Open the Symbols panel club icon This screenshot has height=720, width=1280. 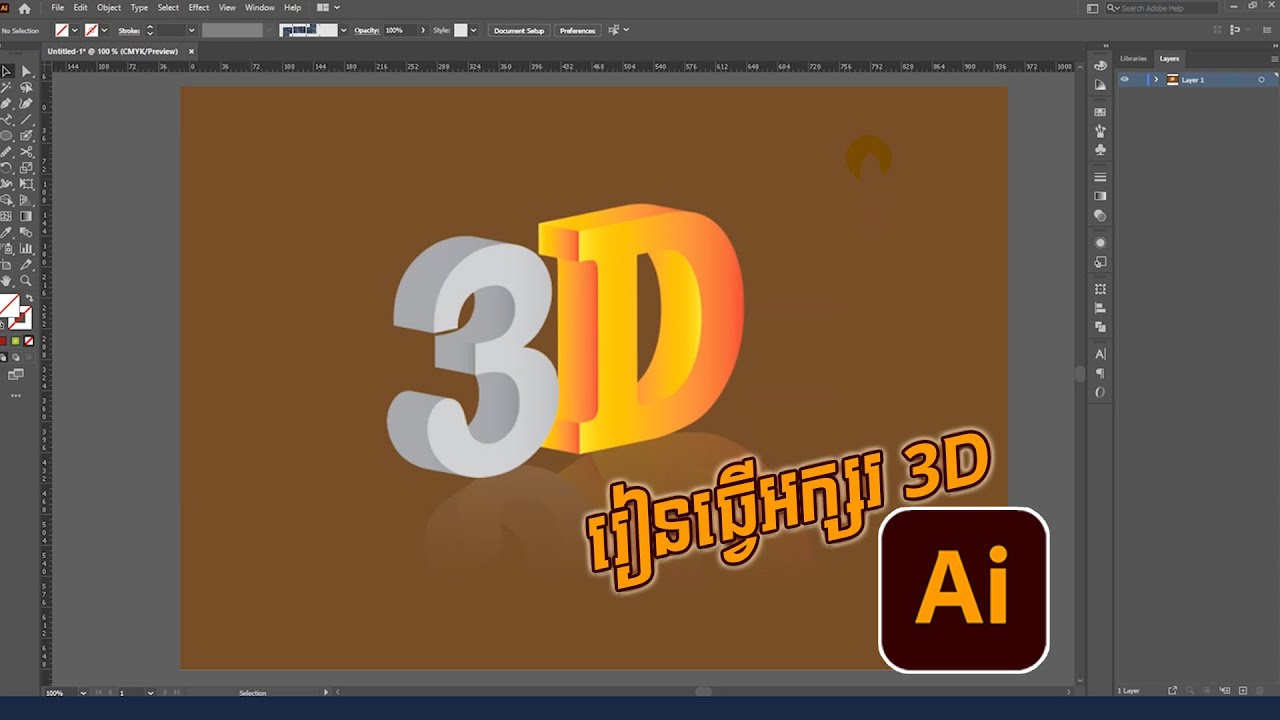click(1101, 150)
